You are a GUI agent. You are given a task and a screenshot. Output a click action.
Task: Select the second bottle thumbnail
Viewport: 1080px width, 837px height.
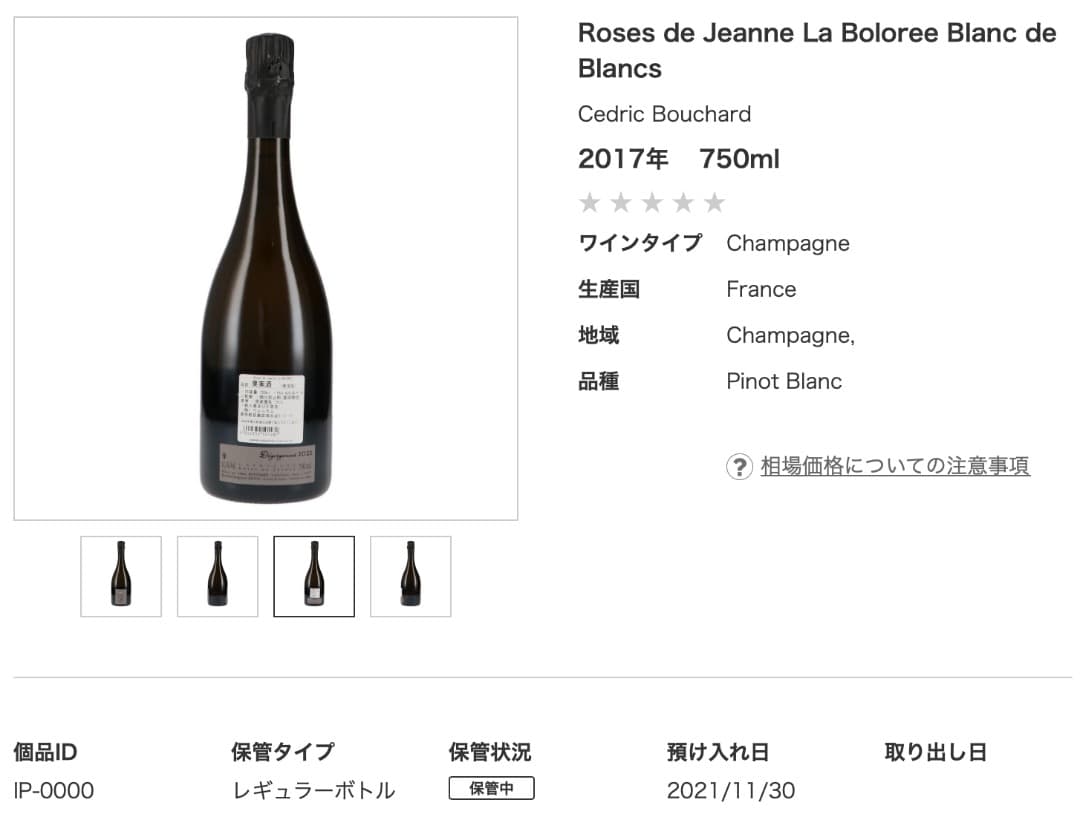(217, 576)
